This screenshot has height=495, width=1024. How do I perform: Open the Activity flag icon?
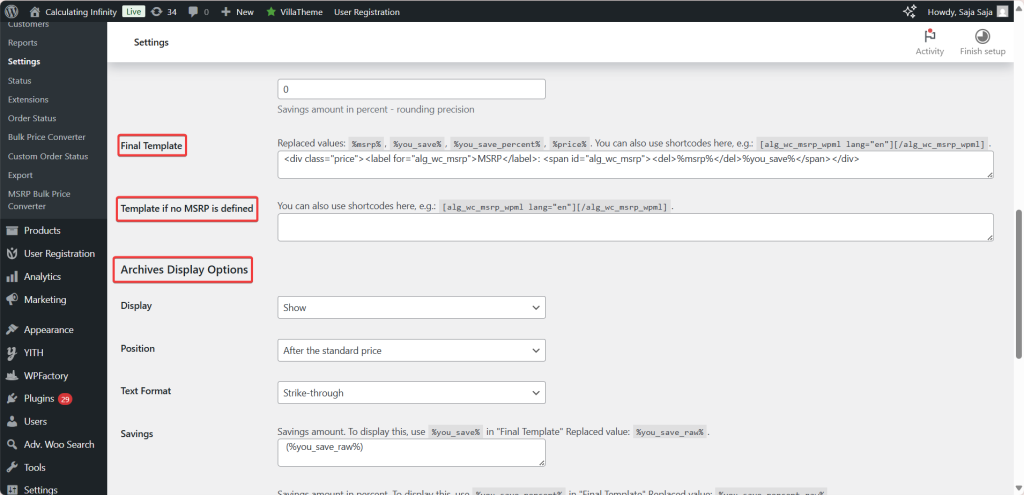coord(929,37)
